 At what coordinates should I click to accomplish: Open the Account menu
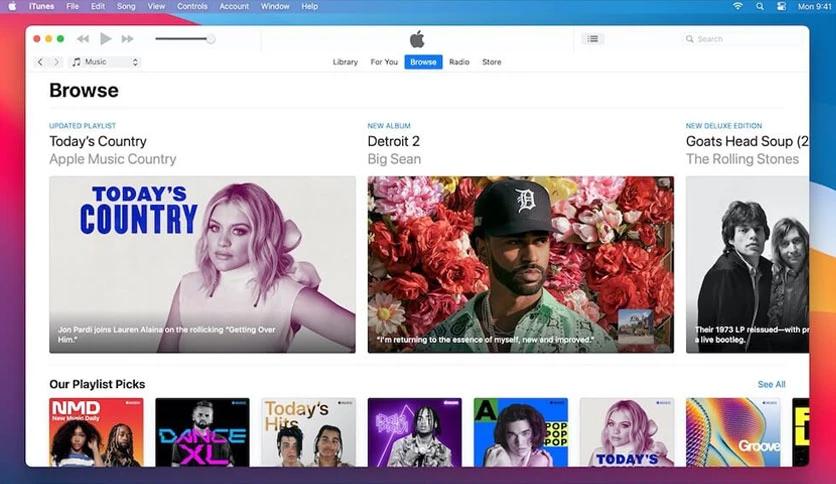pyautogui.click(x=234, y=6)
